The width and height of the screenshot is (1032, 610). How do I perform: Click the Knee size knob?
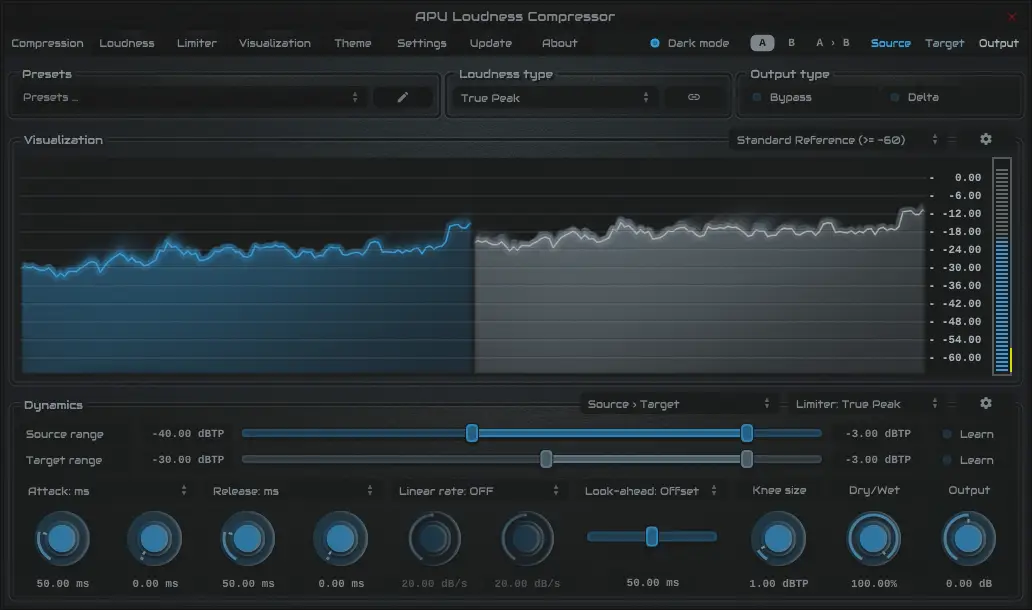pos(779,540)
